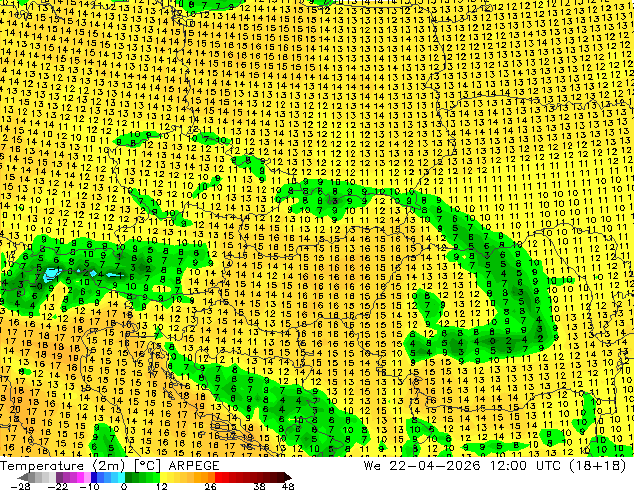
Task: Click the '-22' value on color scale
Action: click(x=57, y=486)
